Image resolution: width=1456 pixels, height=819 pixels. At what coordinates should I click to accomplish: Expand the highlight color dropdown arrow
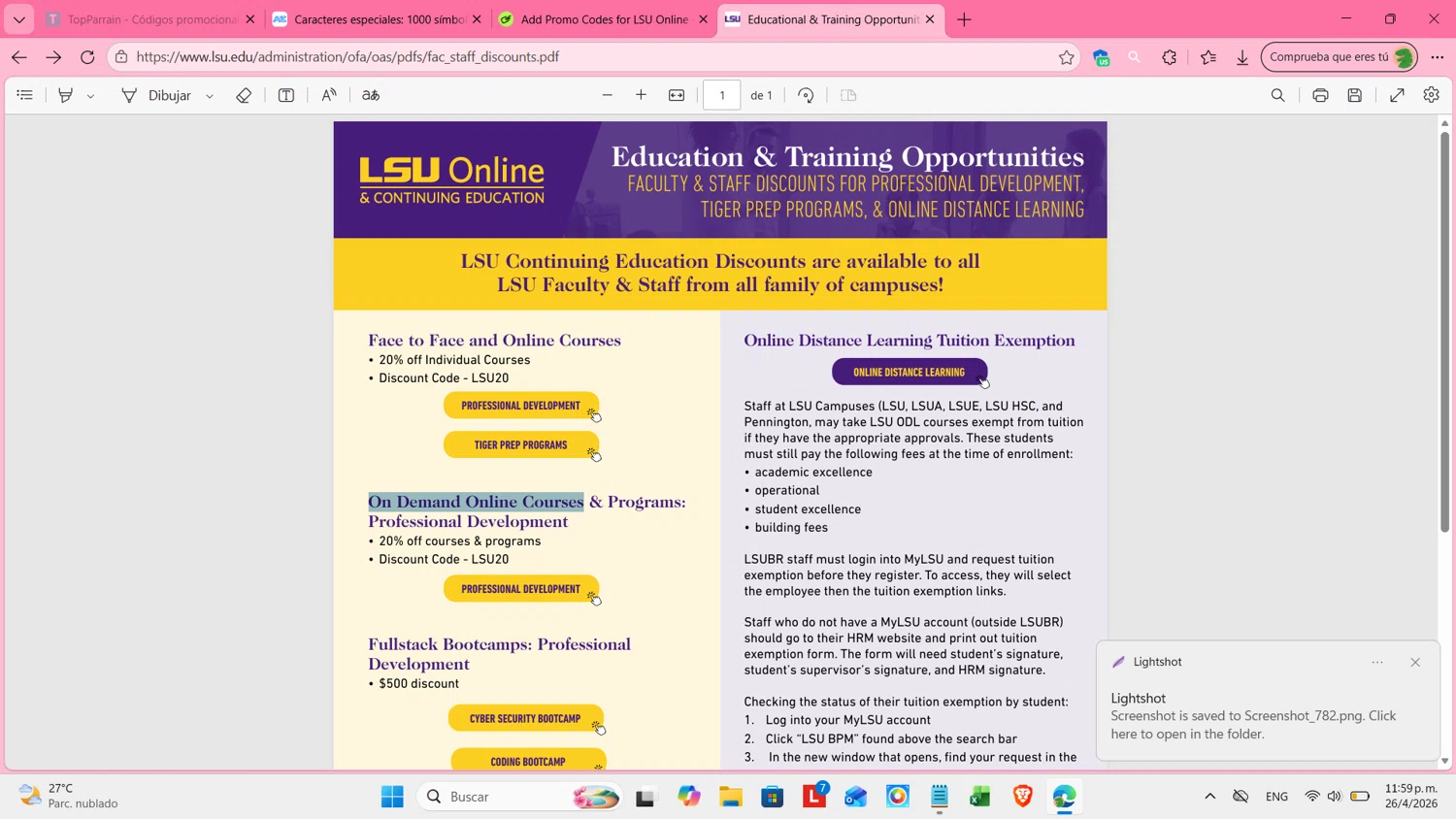(90, 96)
